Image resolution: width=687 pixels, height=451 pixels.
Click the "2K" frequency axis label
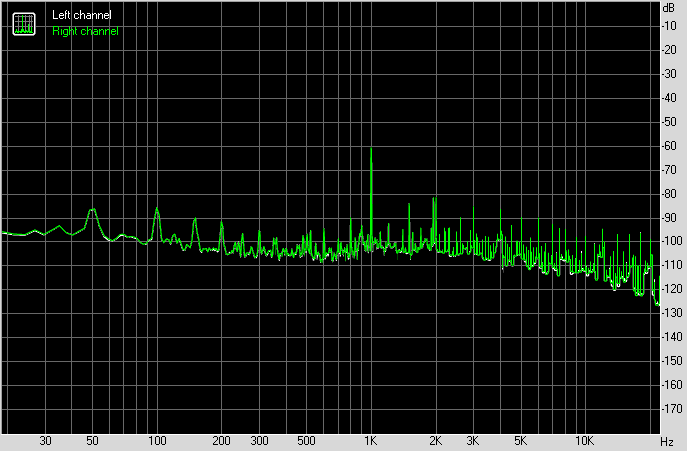tap(435, 441)
